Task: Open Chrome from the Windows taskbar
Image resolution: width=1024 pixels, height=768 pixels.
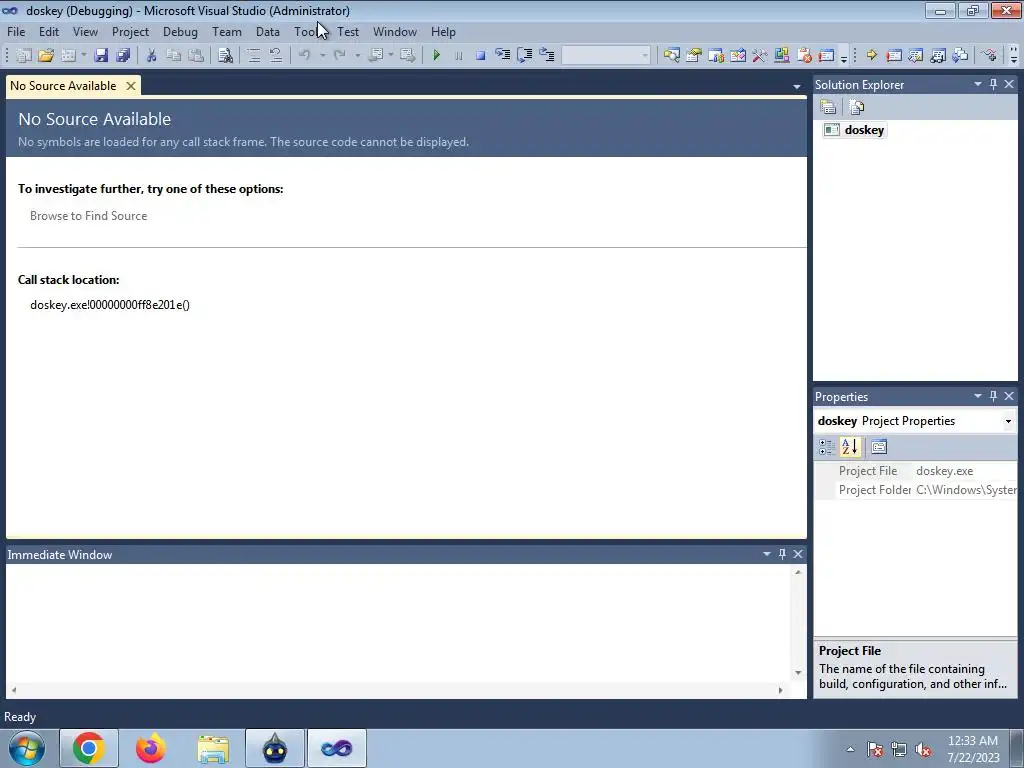Action: pyautogui.click(x=89, y=748)
